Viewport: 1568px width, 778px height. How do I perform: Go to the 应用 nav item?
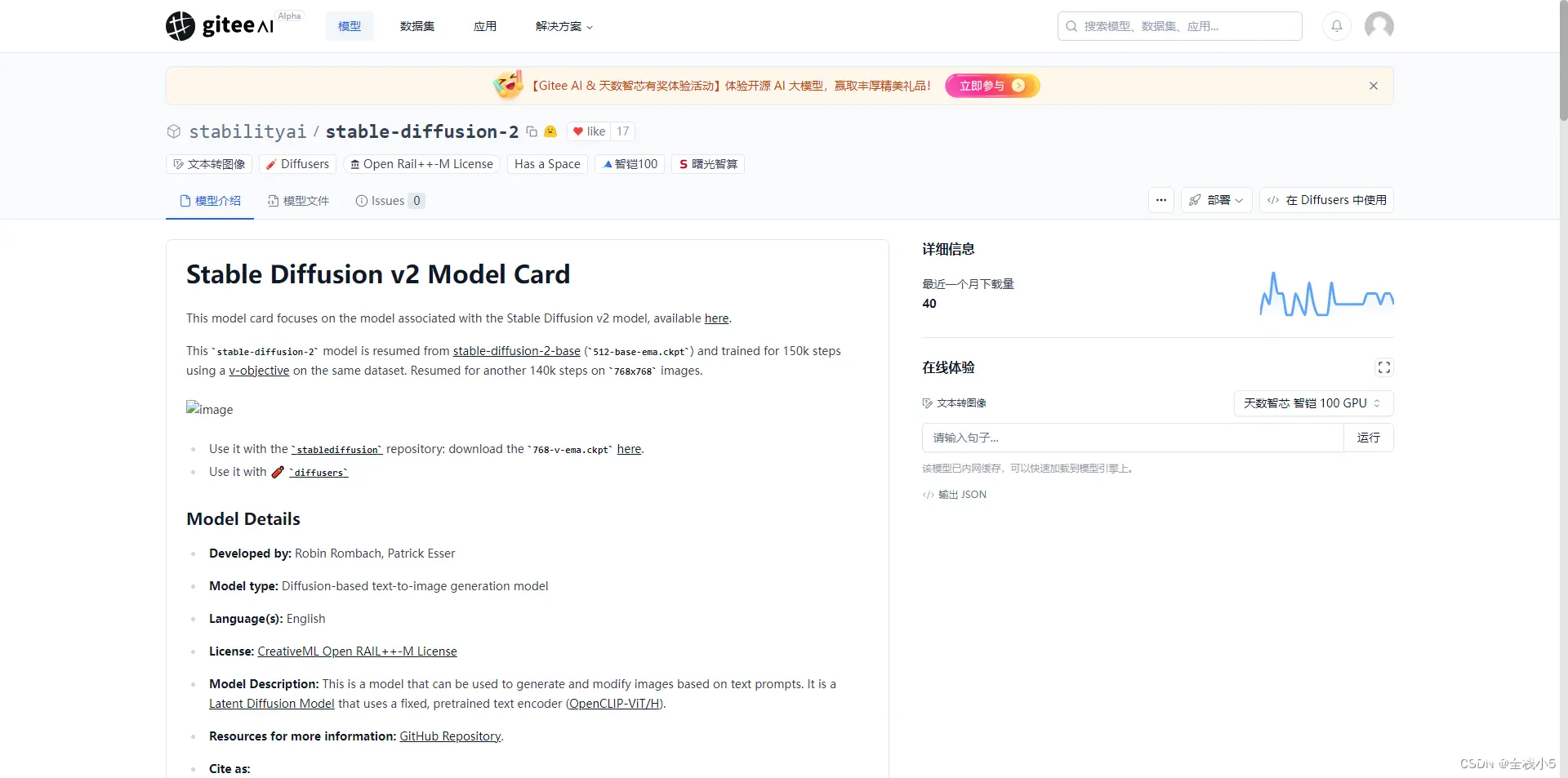(x=485, y=26)
